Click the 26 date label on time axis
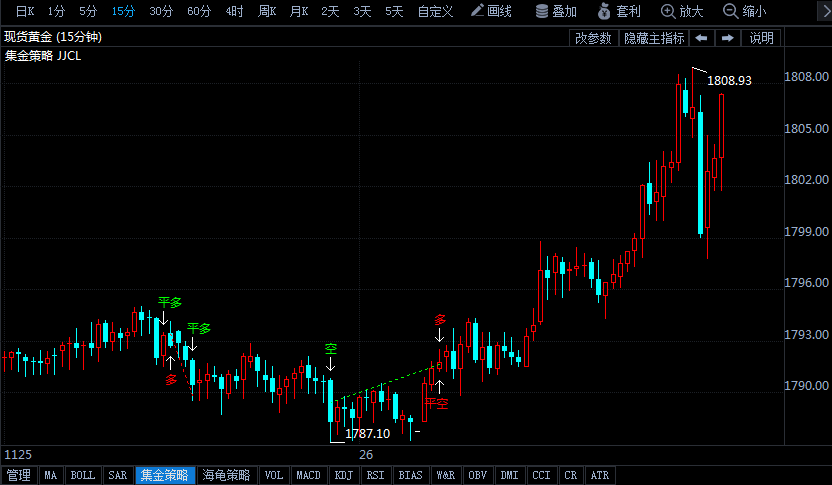Screen dimensions: 832x485 coord(366,455)
